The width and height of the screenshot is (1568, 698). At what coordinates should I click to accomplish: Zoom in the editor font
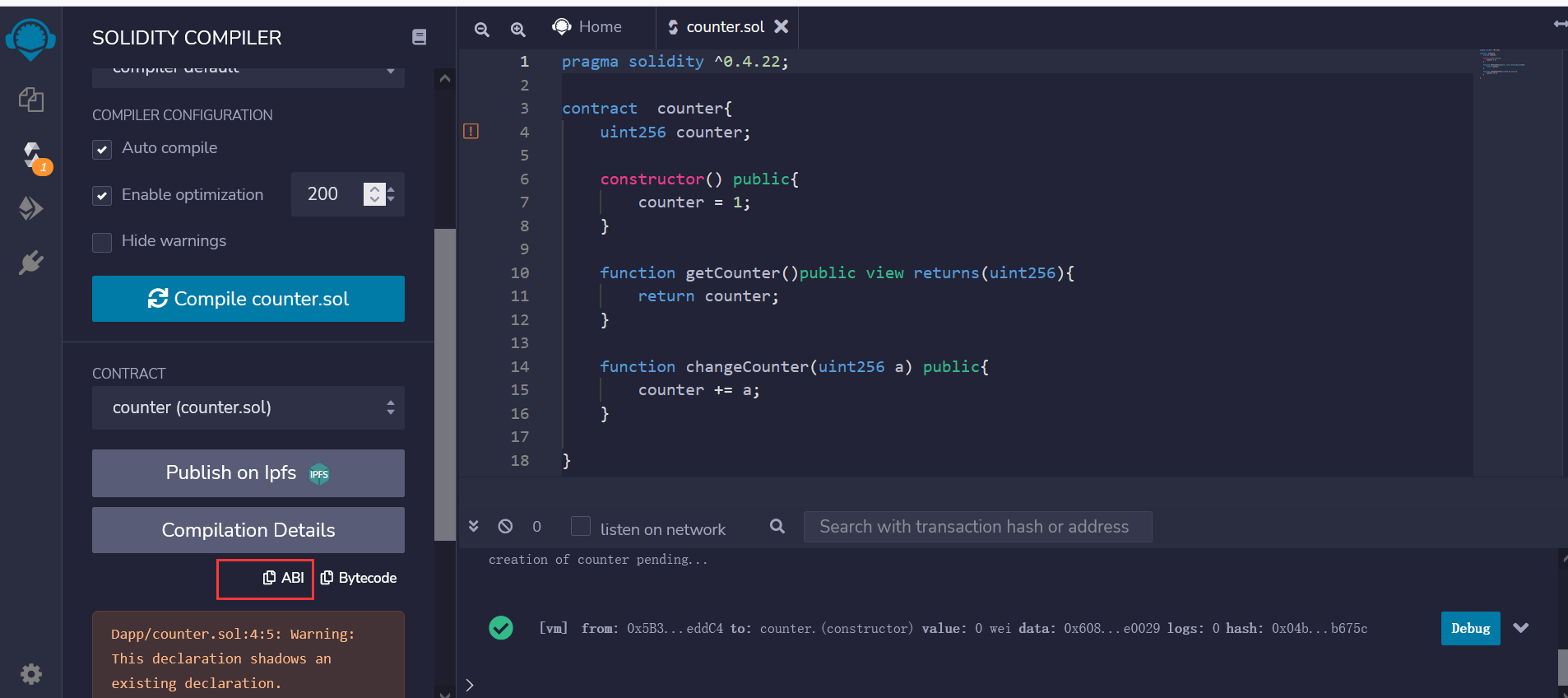coord(518,30)
